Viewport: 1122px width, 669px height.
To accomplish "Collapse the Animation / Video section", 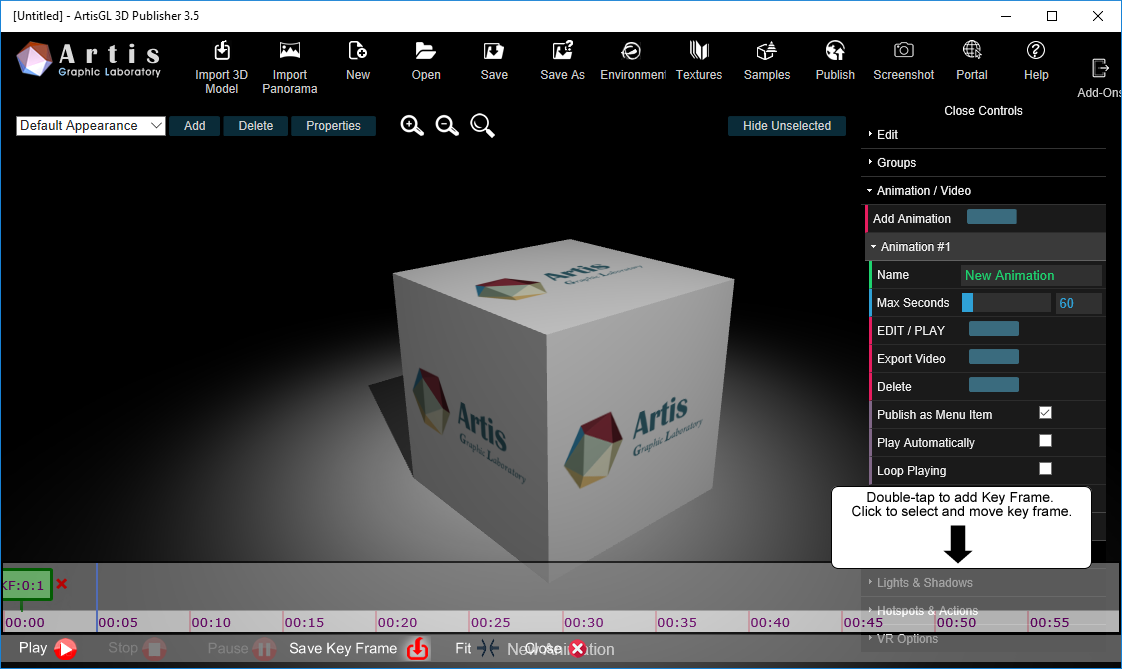I will pos(983,190).
